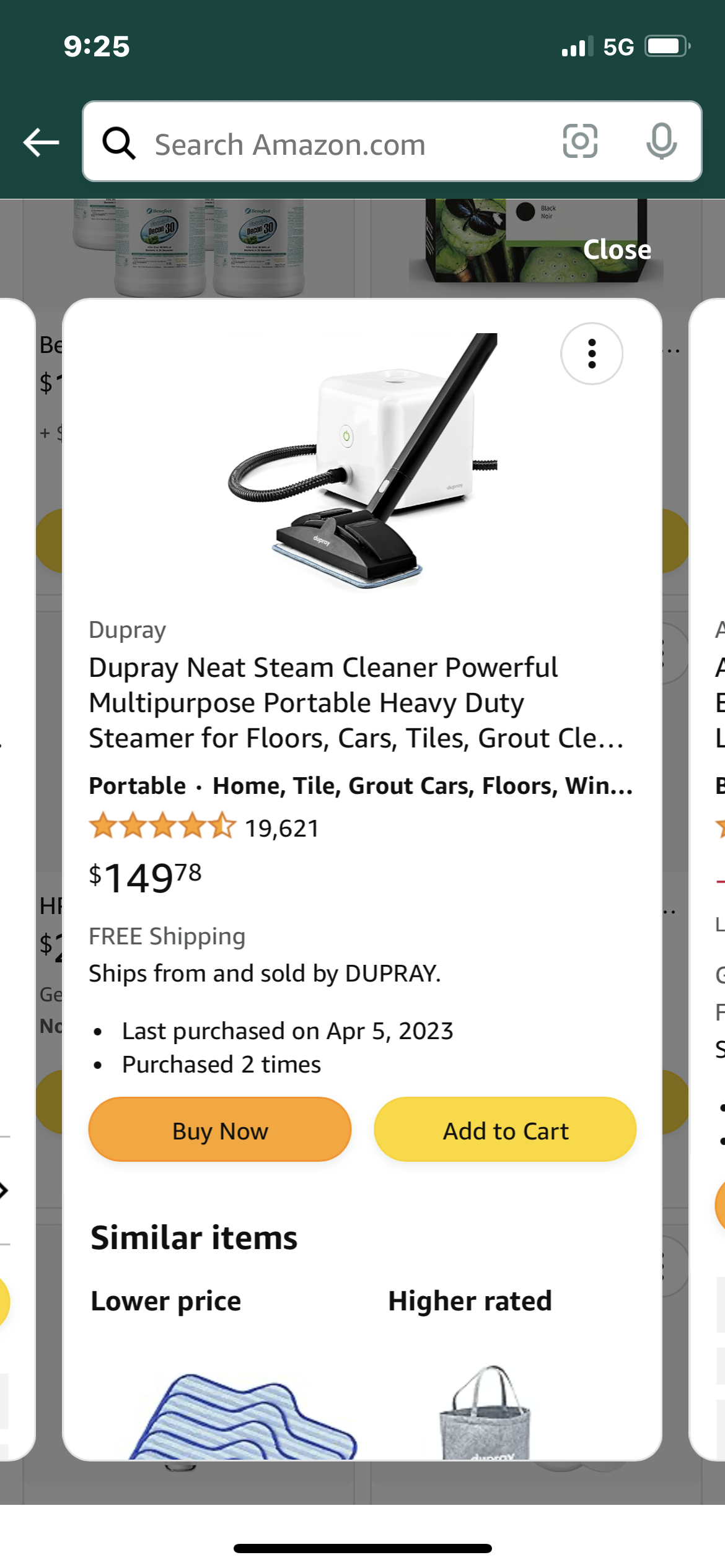
Task: Open the Dupray steam cleaner image
Action: click(362, 461)
